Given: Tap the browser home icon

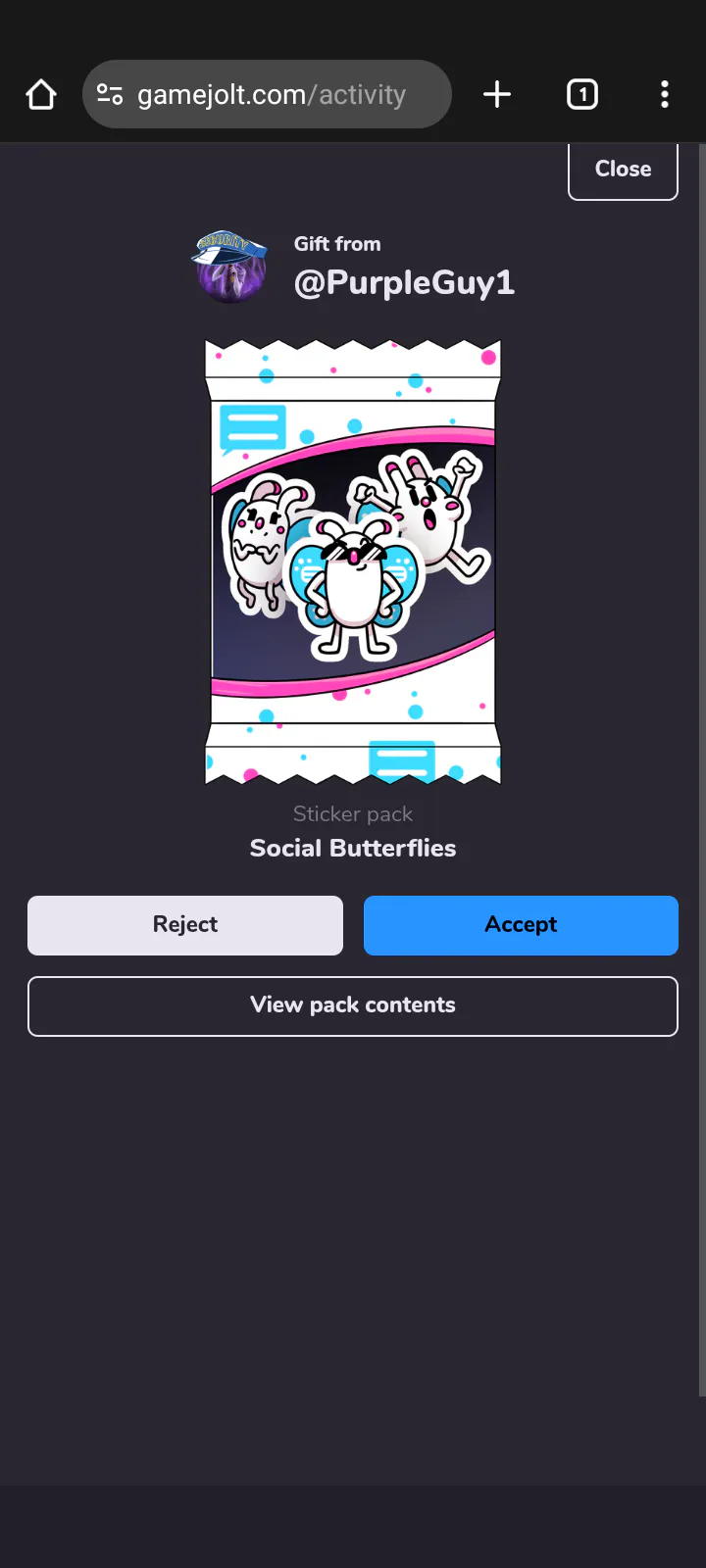Looking at the screenshot, I should (x=41, y=94).
